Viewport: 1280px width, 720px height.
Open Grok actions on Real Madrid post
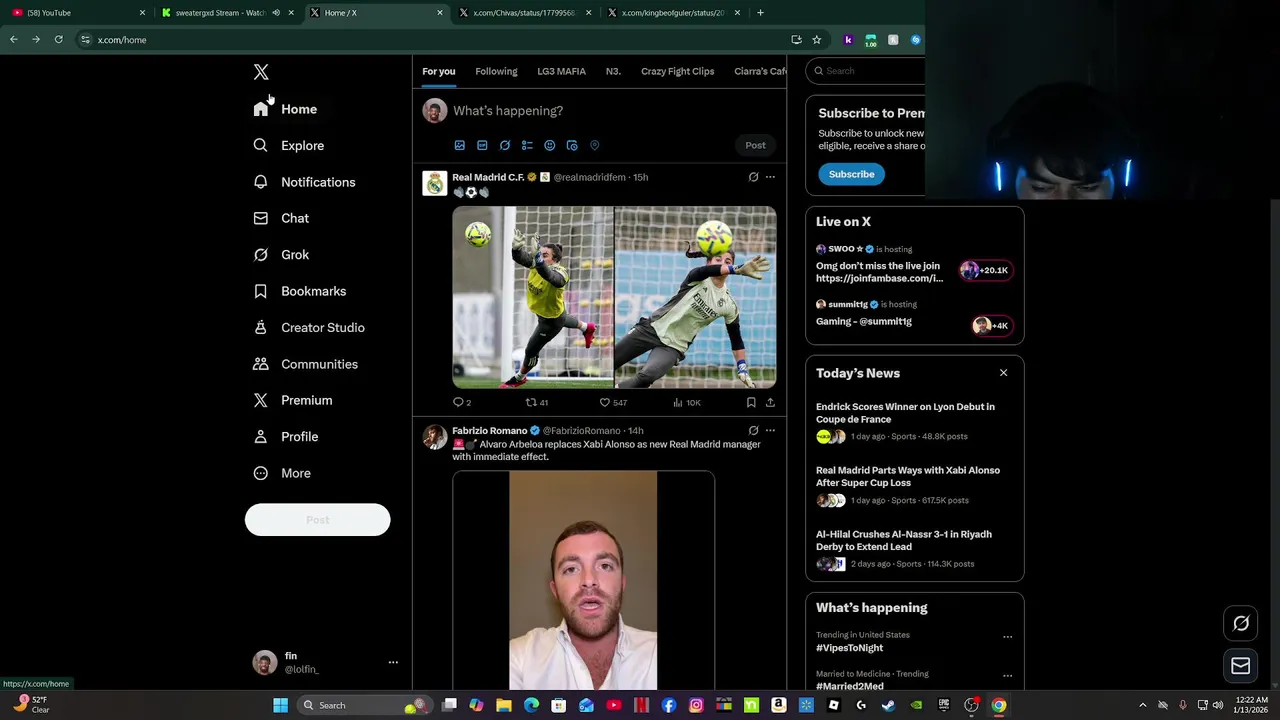(753, 177)
